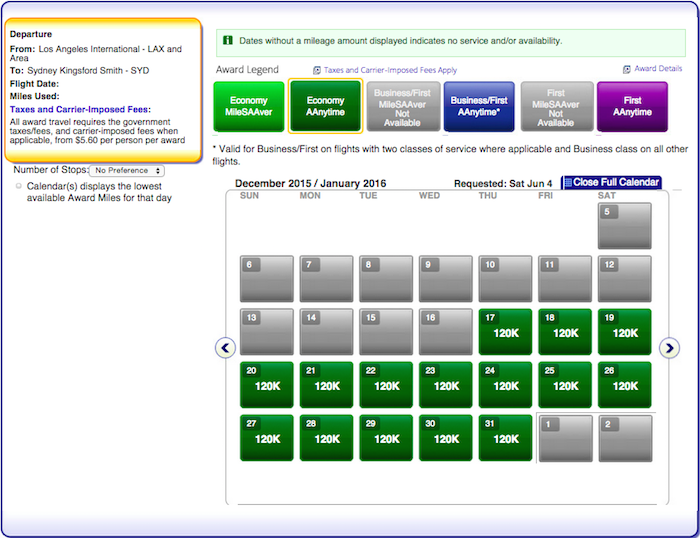Click the 'Award Legend' label
The height and width of the screenshot is (538, 700).
pyautogui.click(x=247, y=70)
